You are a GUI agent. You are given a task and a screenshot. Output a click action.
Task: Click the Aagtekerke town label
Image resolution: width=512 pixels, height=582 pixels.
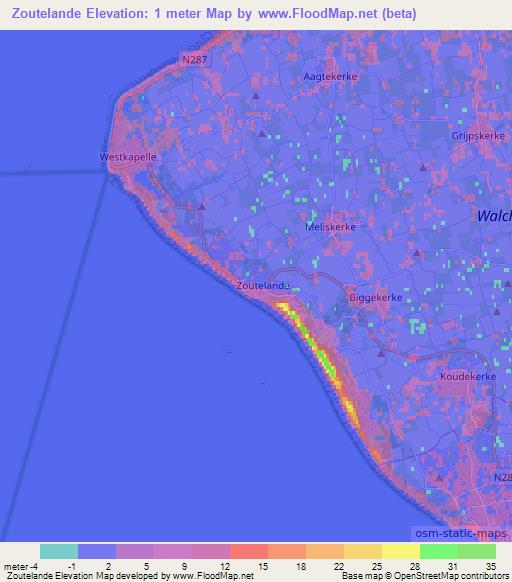pyautogui.click(x=330, y=76)
